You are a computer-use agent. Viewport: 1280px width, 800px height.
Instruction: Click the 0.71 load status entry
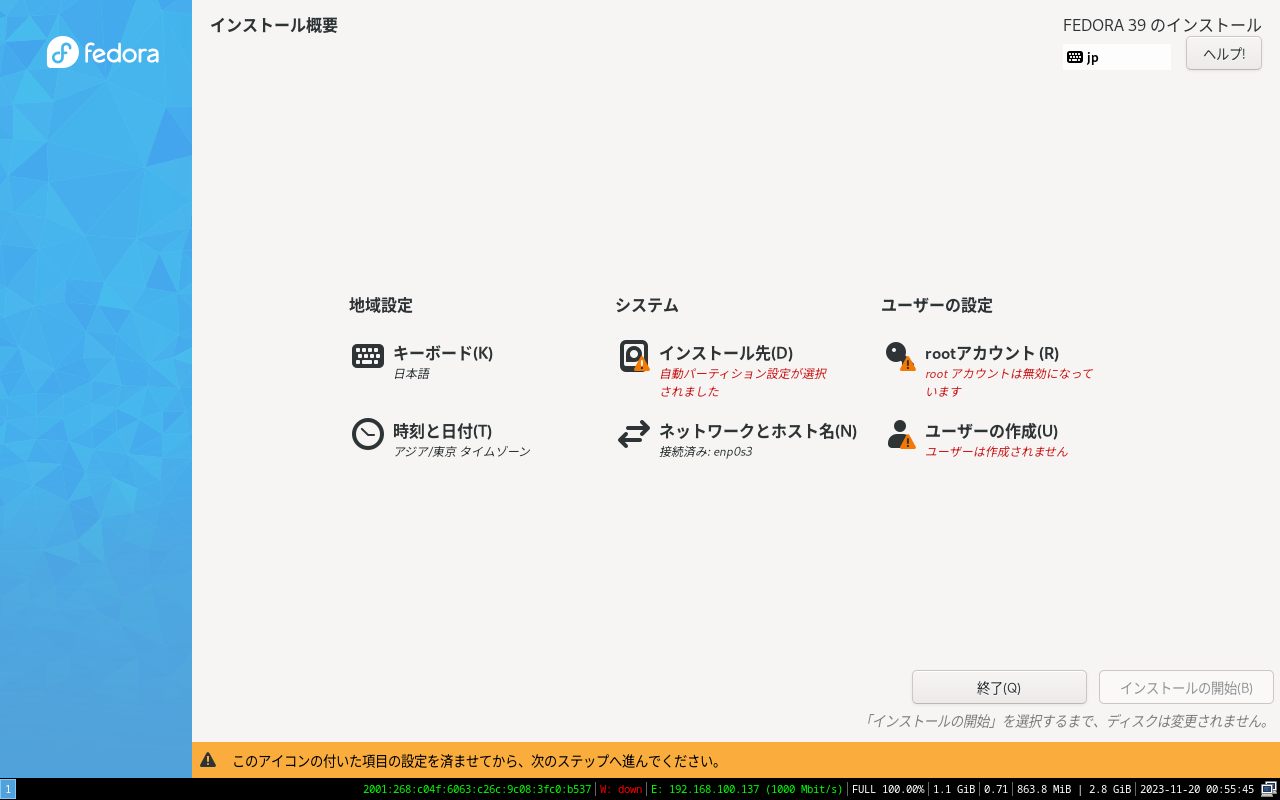click(996, 789)
